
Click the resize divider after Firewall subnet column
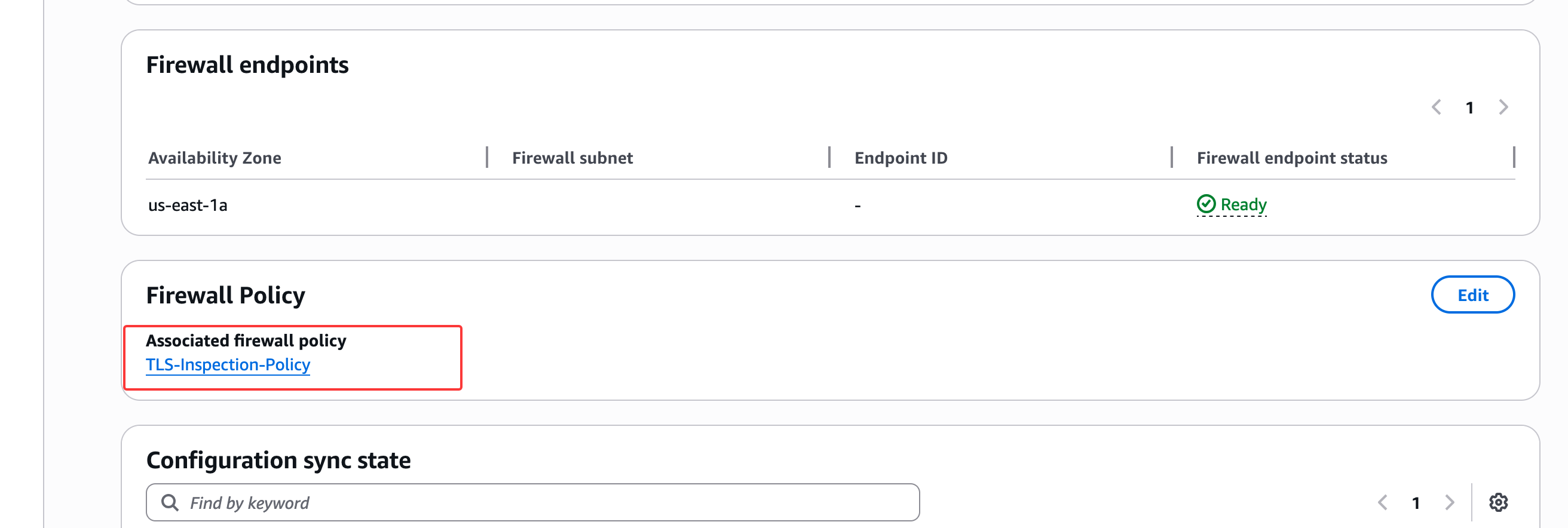click(829, 157)
